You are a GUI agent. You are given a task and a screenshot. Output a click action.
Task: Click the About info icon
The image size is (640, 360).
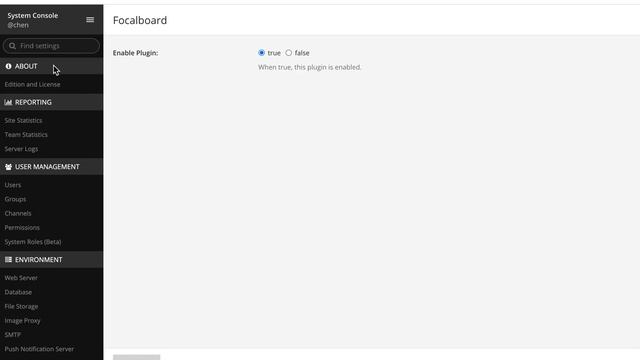pyautogui.click(x=8, y=66)
